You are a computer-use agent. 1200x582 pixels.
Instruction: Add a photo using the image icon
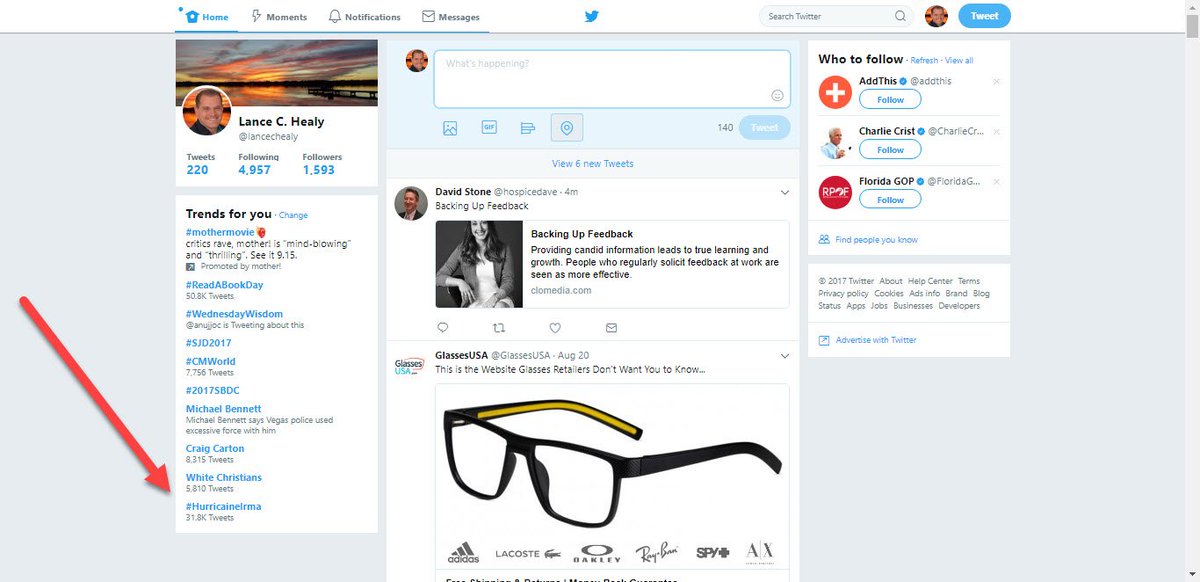coord(450,128)
